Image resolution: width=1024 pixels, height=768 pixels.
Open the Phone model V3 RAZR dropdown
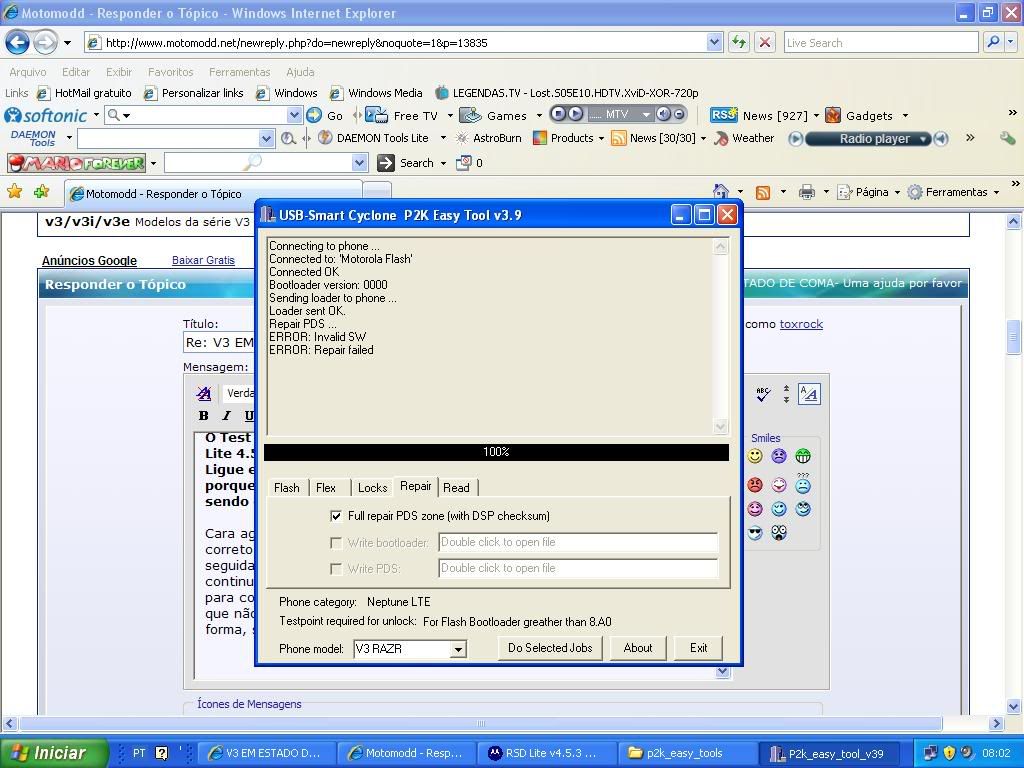click(458, 649)
